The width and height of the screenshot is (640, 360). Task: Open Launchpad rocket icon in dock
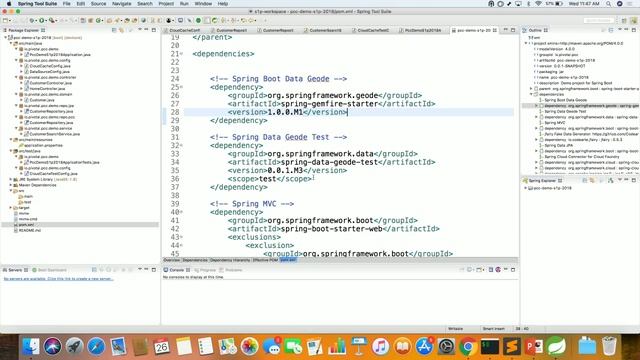[x=74, y=347]
